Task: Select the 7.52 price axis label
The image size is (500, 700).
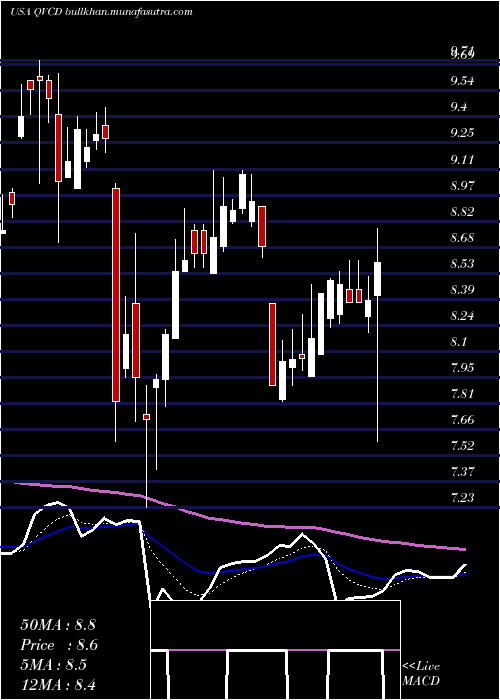Action: tap(462, 446)
